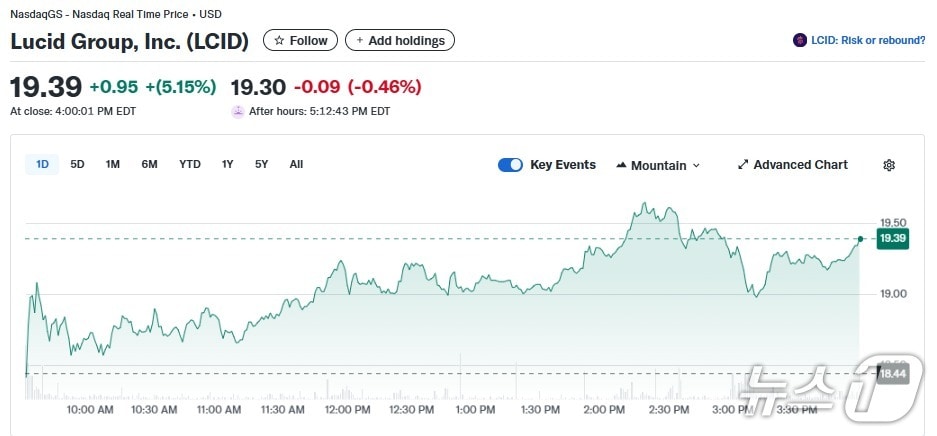Viewport: 937px width, 436px height.
Task: Click the Mountain chart type icon
Action: [621, 165]
